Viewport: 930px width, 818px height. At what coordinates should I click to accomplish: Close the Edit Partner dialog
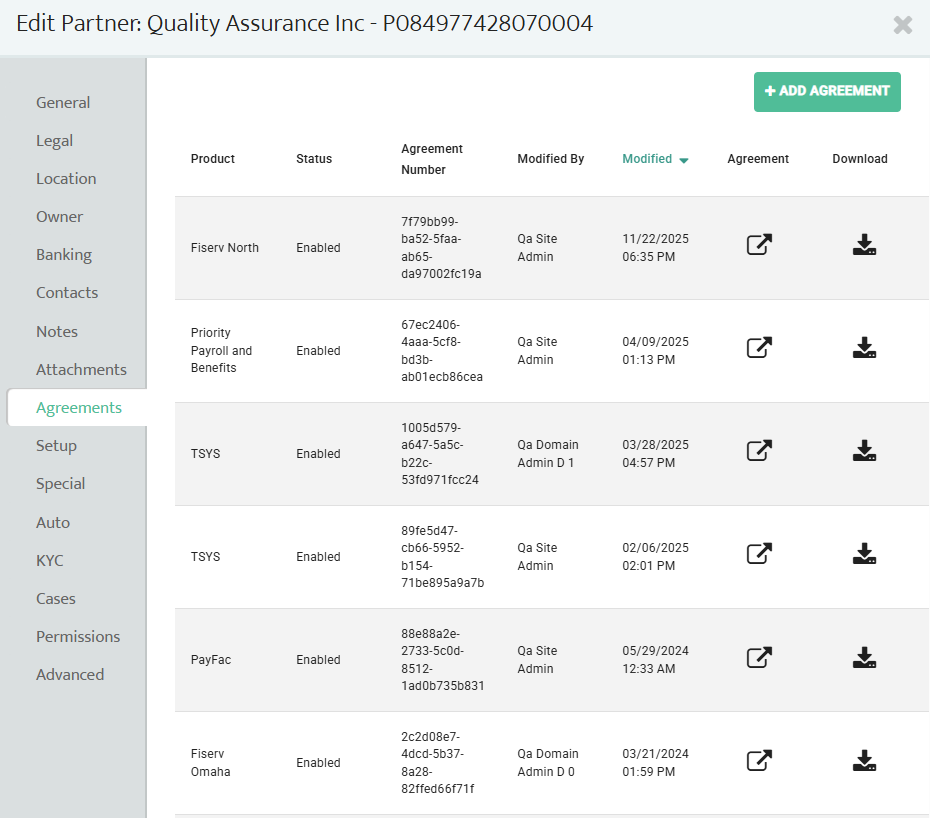(x=902, y=25)
